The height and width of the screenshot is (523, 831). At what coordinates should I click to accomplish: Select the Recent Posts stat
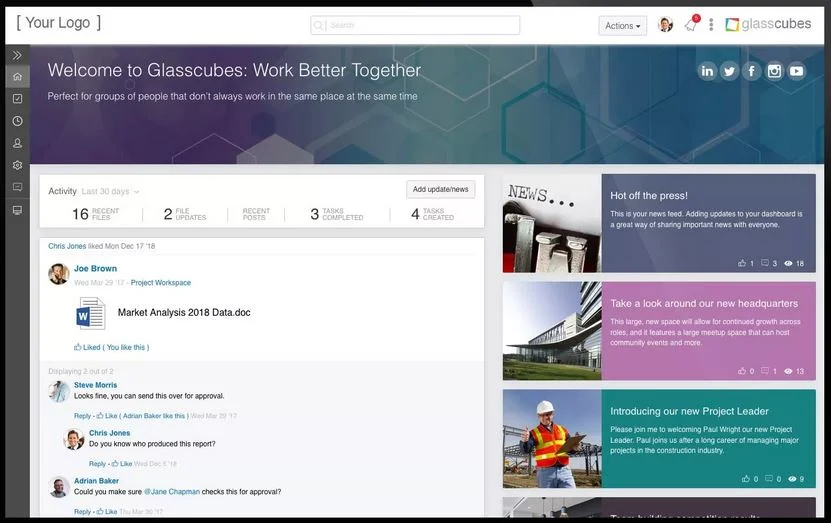[256, 214]
